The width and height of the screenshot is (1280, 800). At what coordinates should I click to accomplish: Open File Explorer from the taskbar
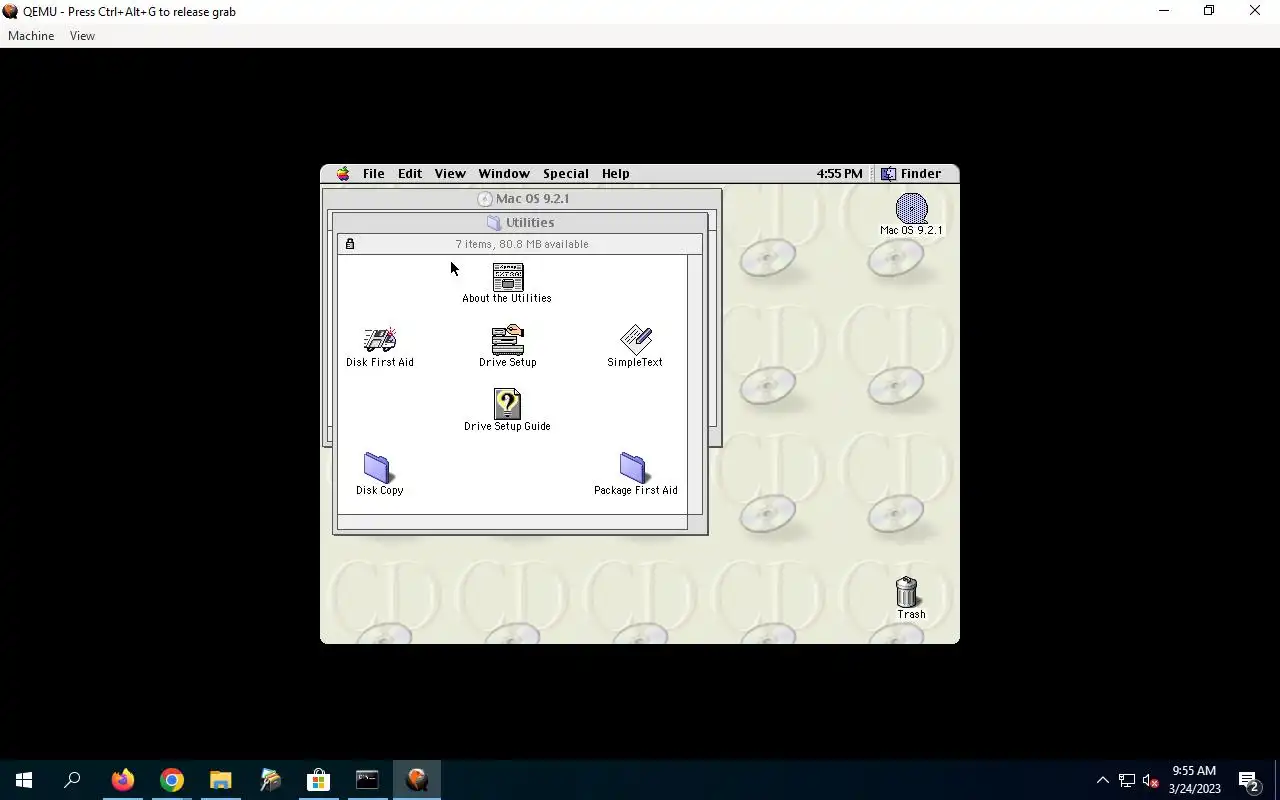click(221, 780)
